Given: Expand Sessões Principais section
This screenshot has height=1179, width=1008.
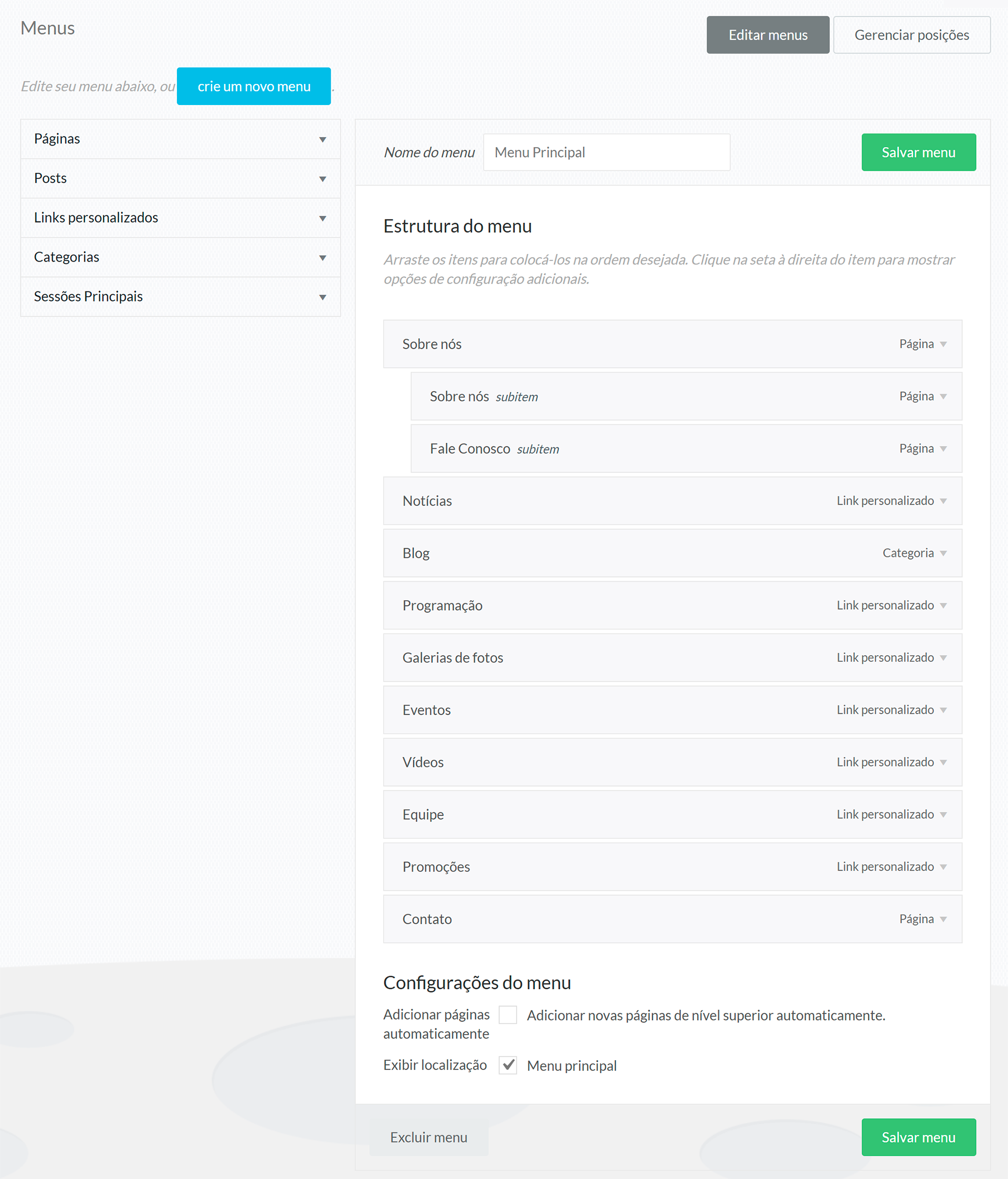Looking at the screenshot, I should point(322,297).
